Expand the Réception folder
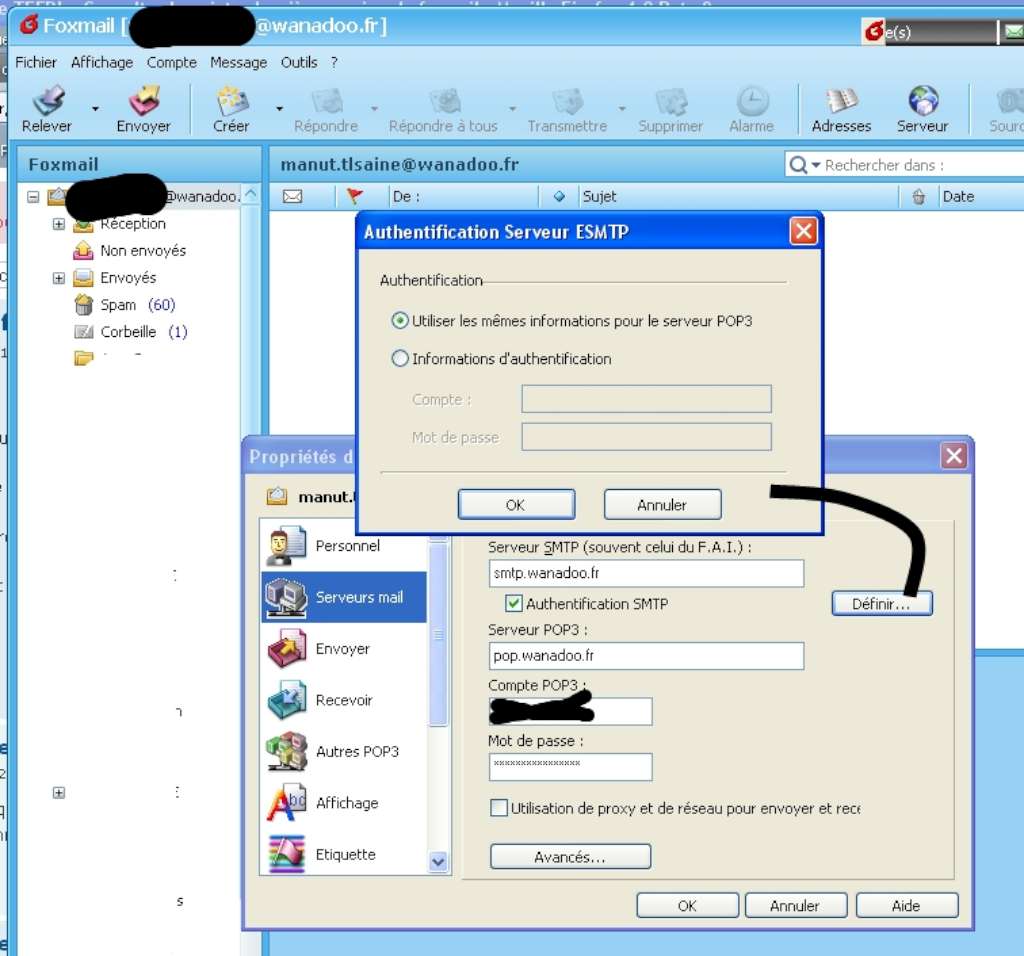 click(x=59, y=224)
